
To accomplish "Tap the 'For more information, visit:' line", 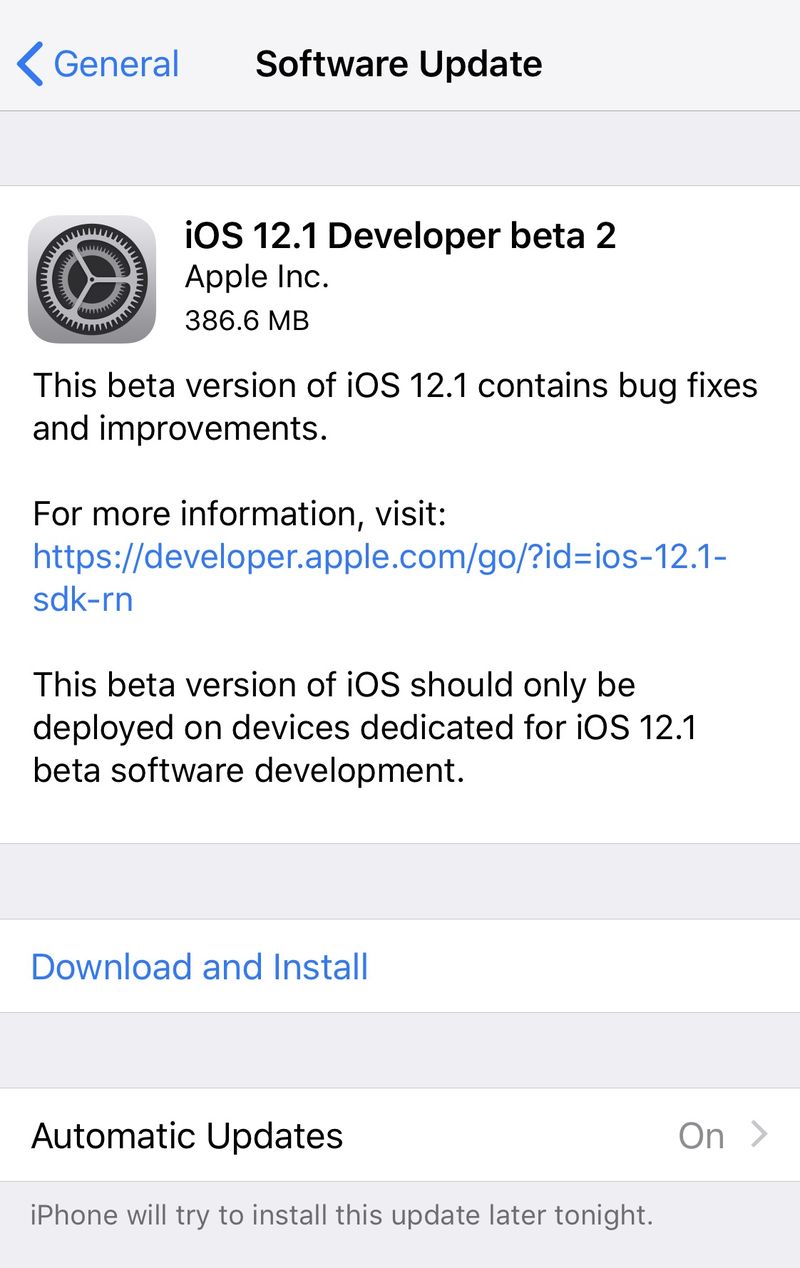I will (239, 514).
